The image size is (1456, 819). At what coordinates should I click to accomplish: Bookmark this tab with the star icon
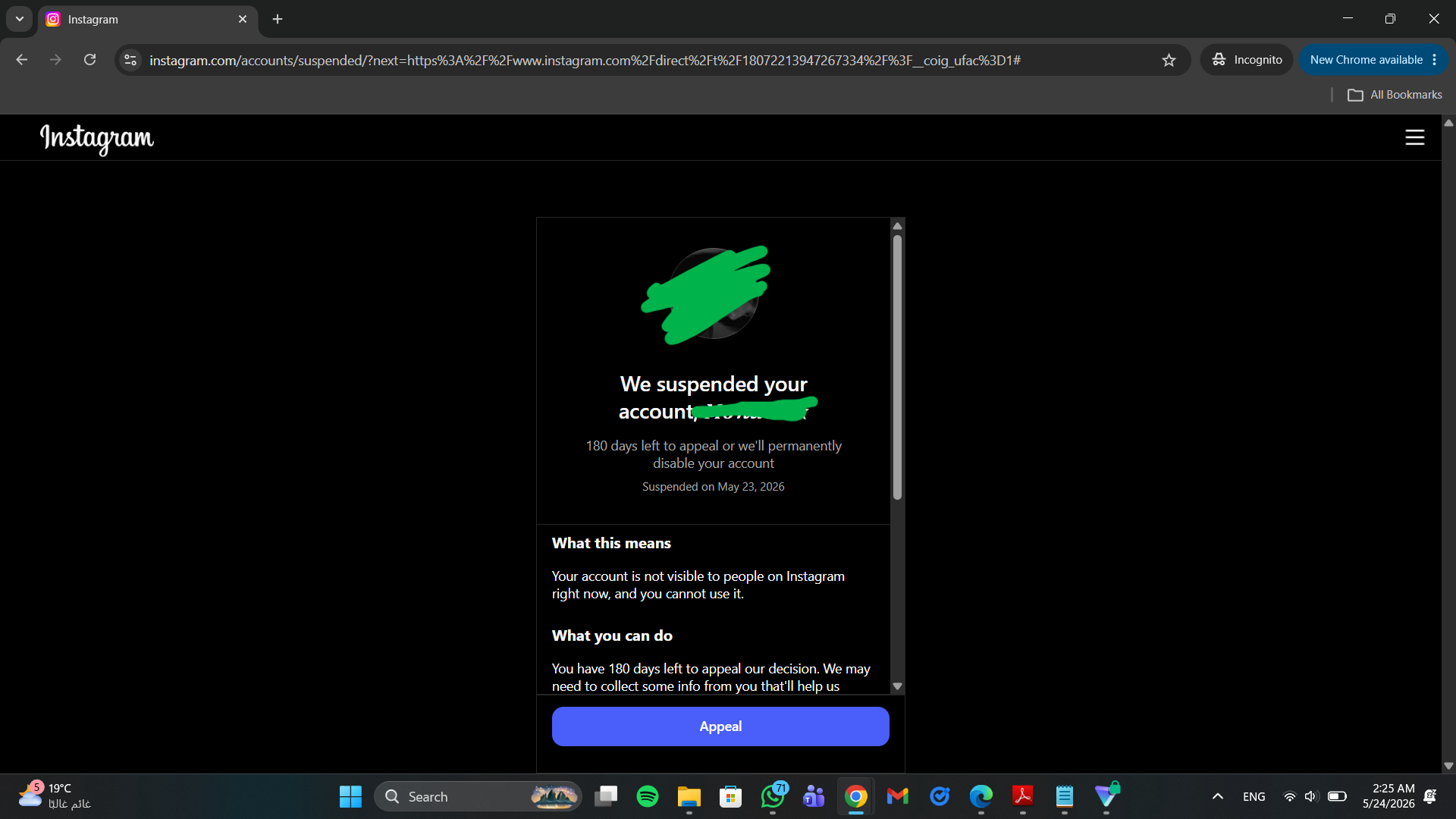[x=1169, y=60]
